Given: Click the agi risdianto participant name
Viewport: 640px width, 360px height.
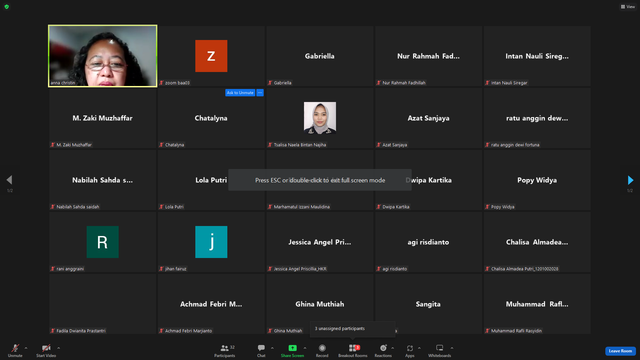Looking at the screenshot, I should pyautogui.click(x=428, y=242).
